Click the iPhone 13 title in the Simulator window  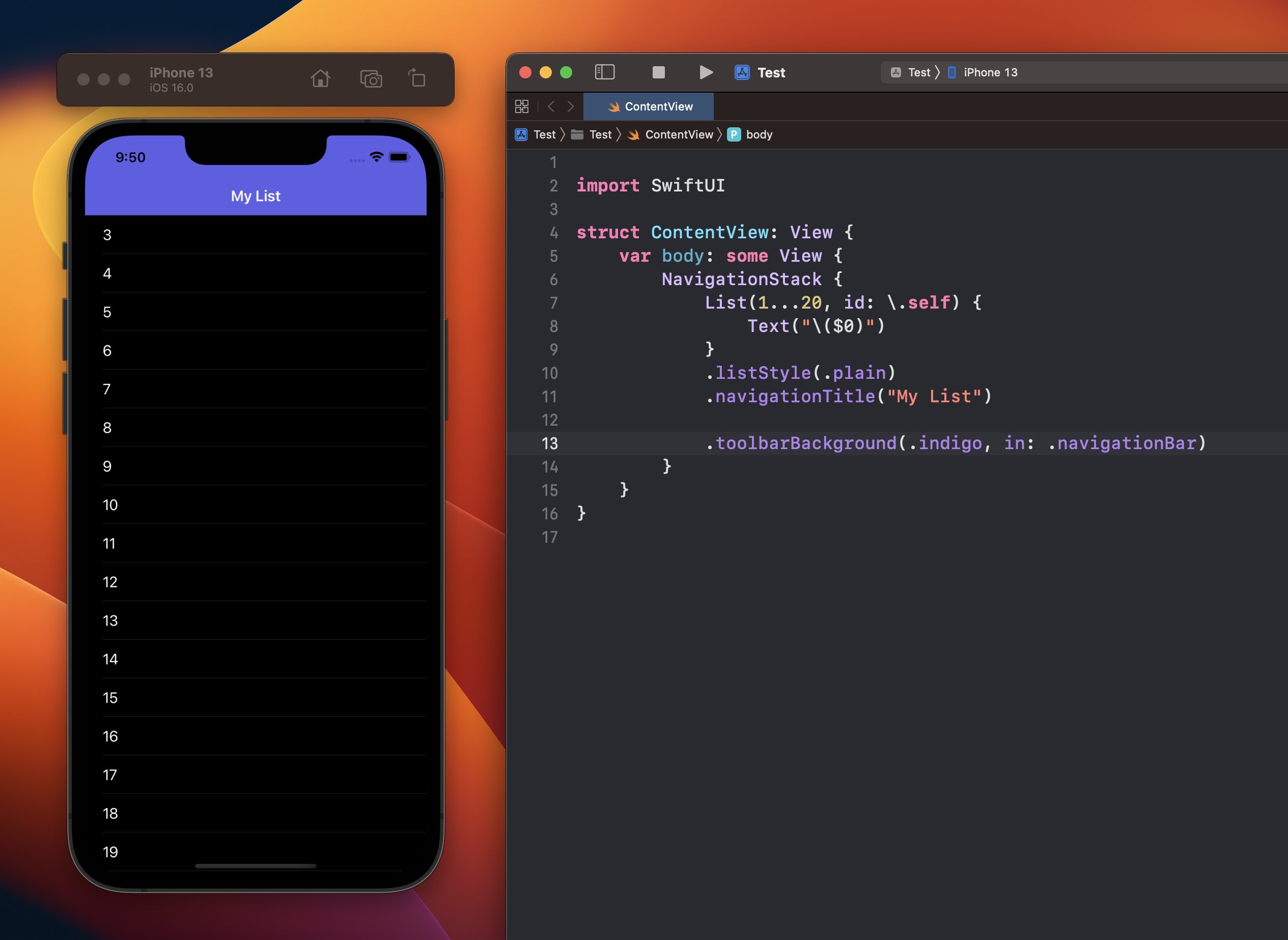pos(181,73)
